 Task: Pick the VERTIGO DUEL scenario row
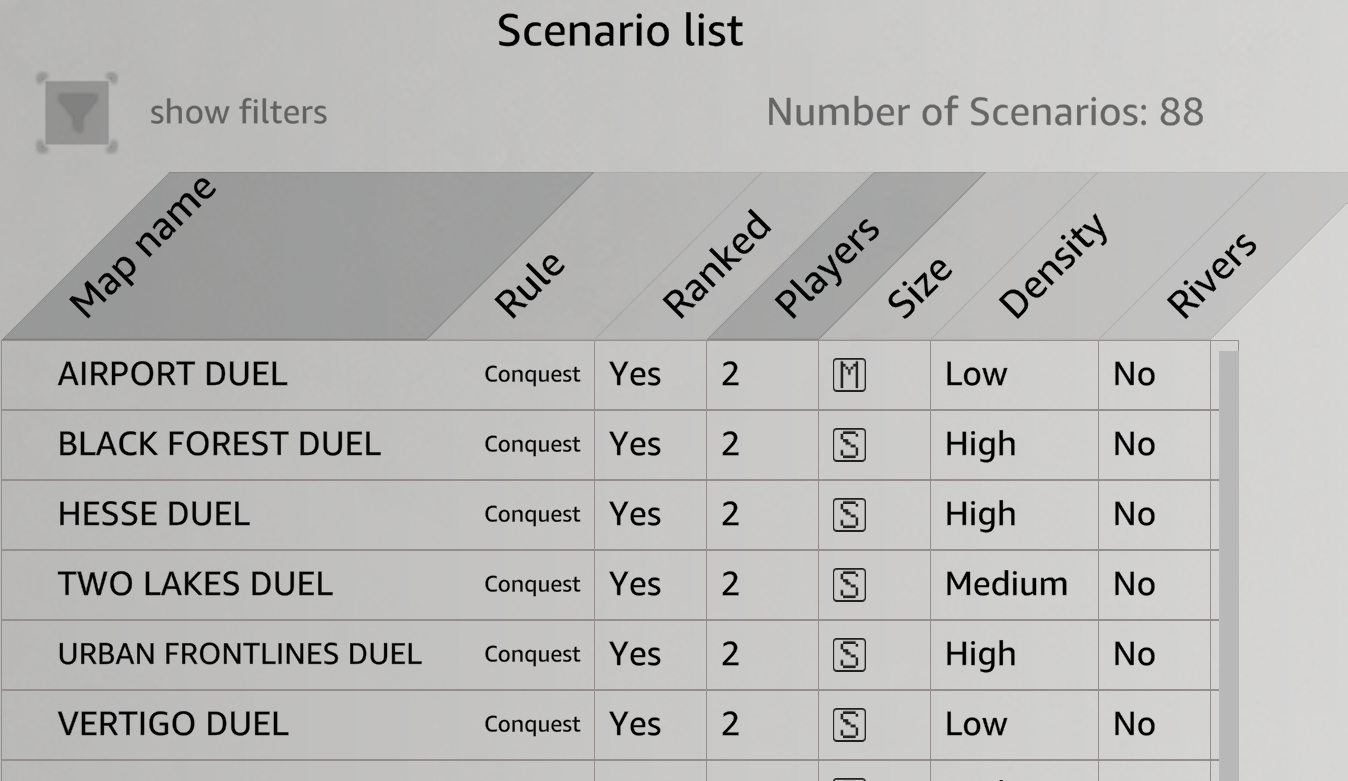point(173,725)
